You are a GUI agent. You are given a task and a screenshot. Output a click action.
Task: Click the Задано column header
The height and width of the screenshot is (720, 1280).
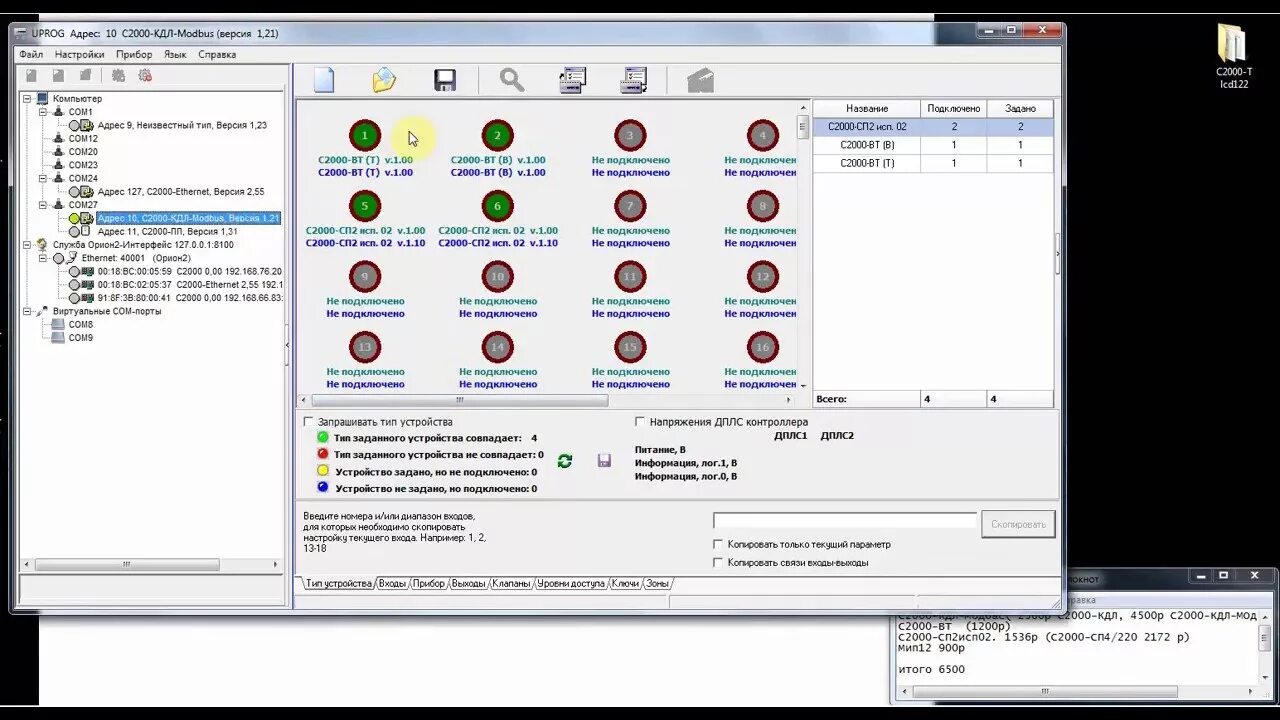point(1020,108)
